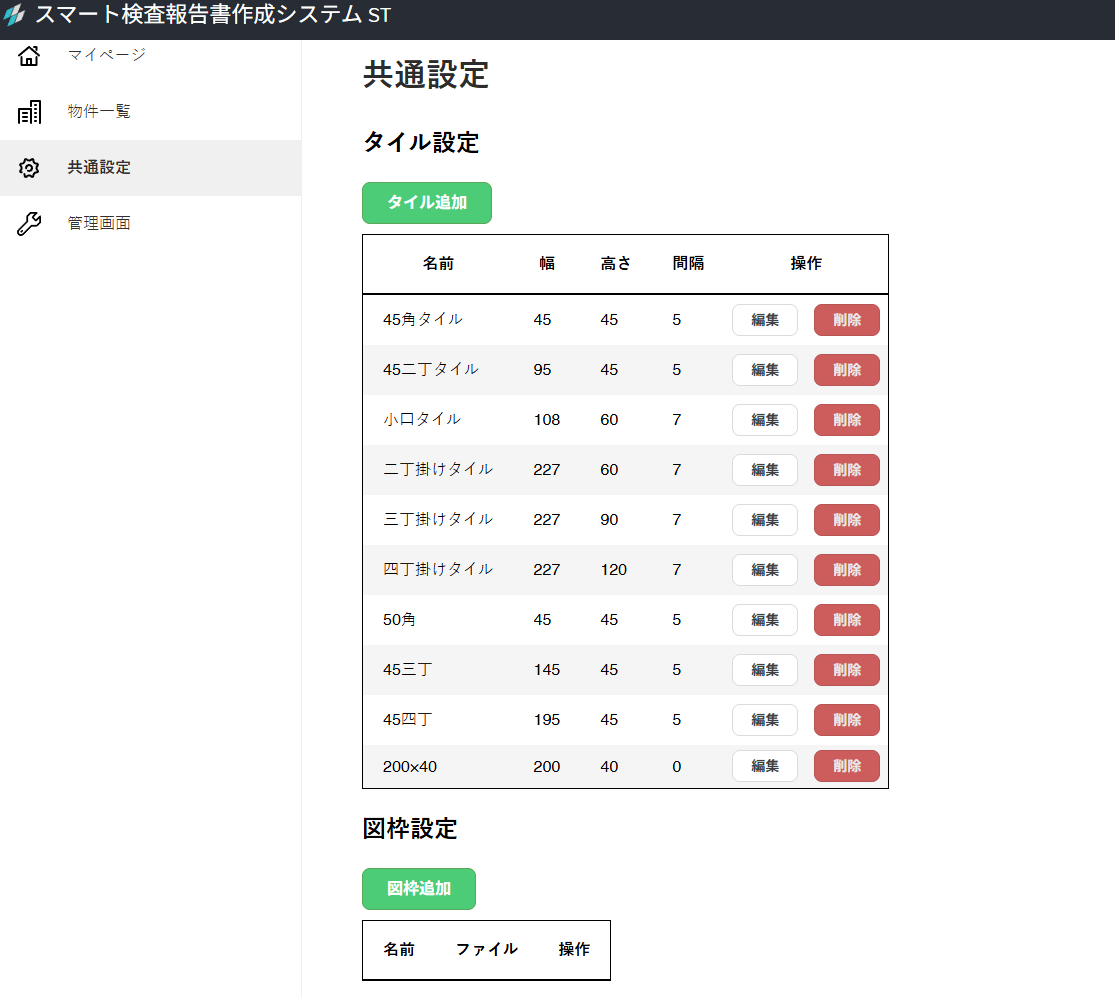Edit the 45角タイル row
The width and height of the screenshot is (1115, 998).
click(764, 320)
